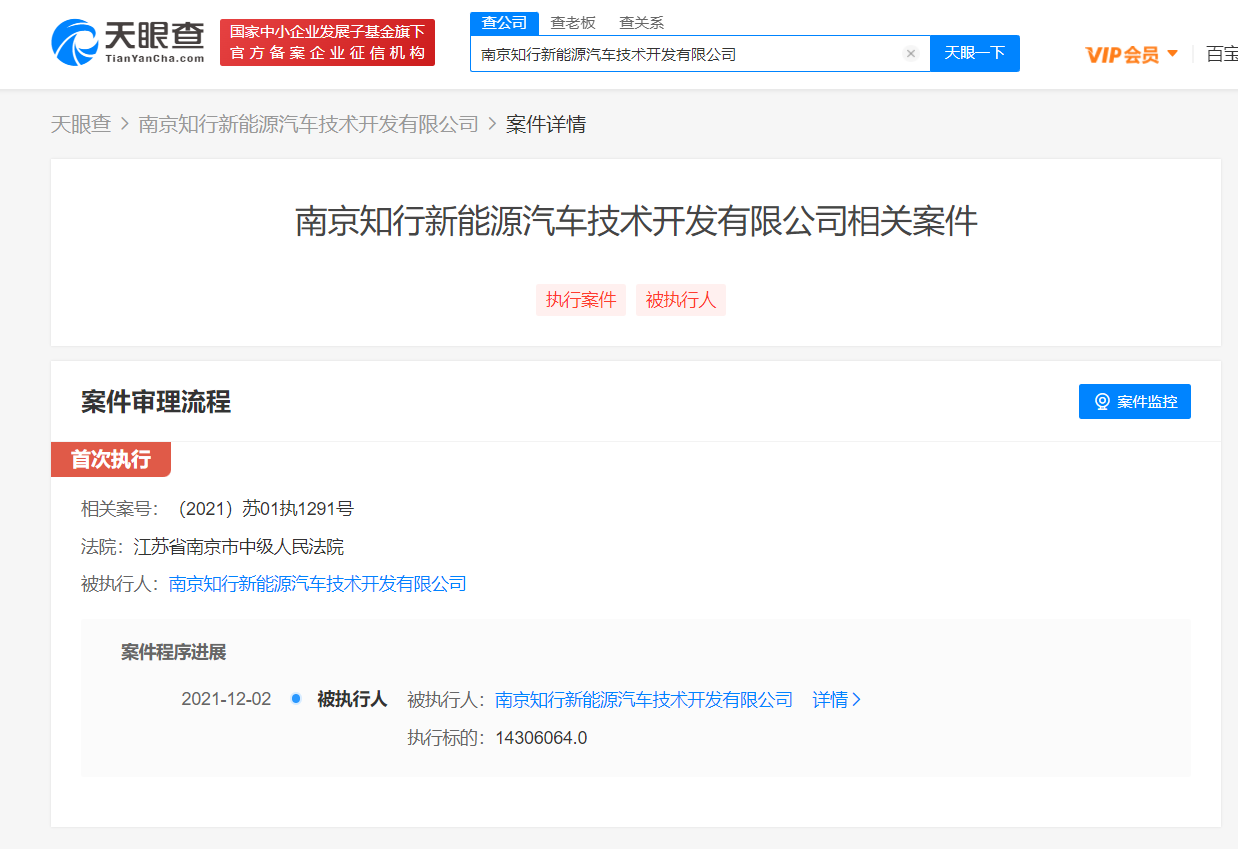The height and width of the screenshot is (849, 1238).
Task: Click the 首次执行 label
Action: tap(111, 460)
